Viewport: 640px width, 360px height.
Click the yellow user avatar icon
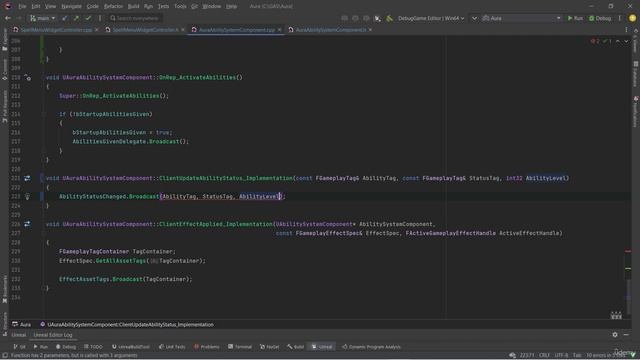coord(632,18)
